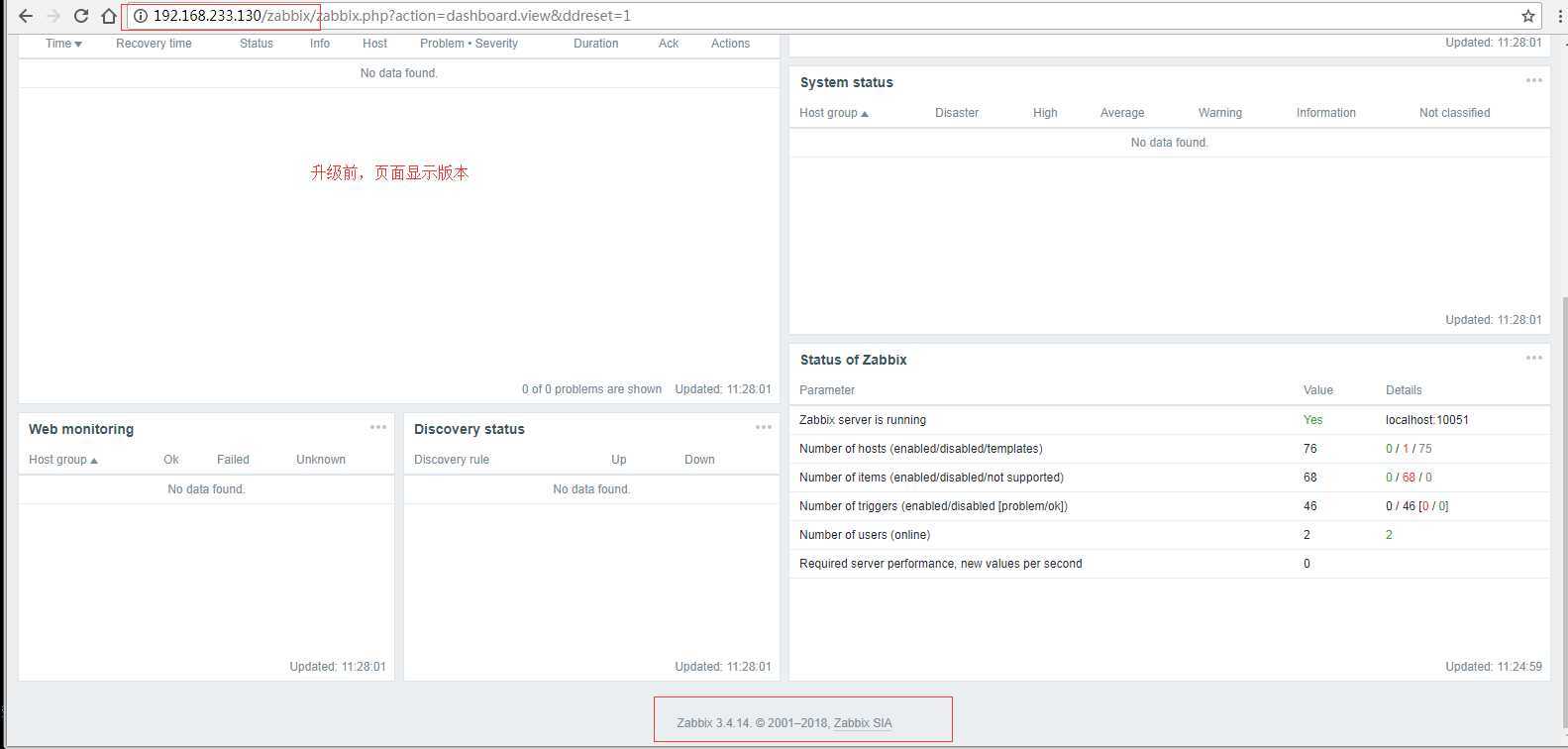Click the Updated: 11:24:59 timestamp
Viewport: 1568px width, 749px height.
click(x=1494, y=667)
